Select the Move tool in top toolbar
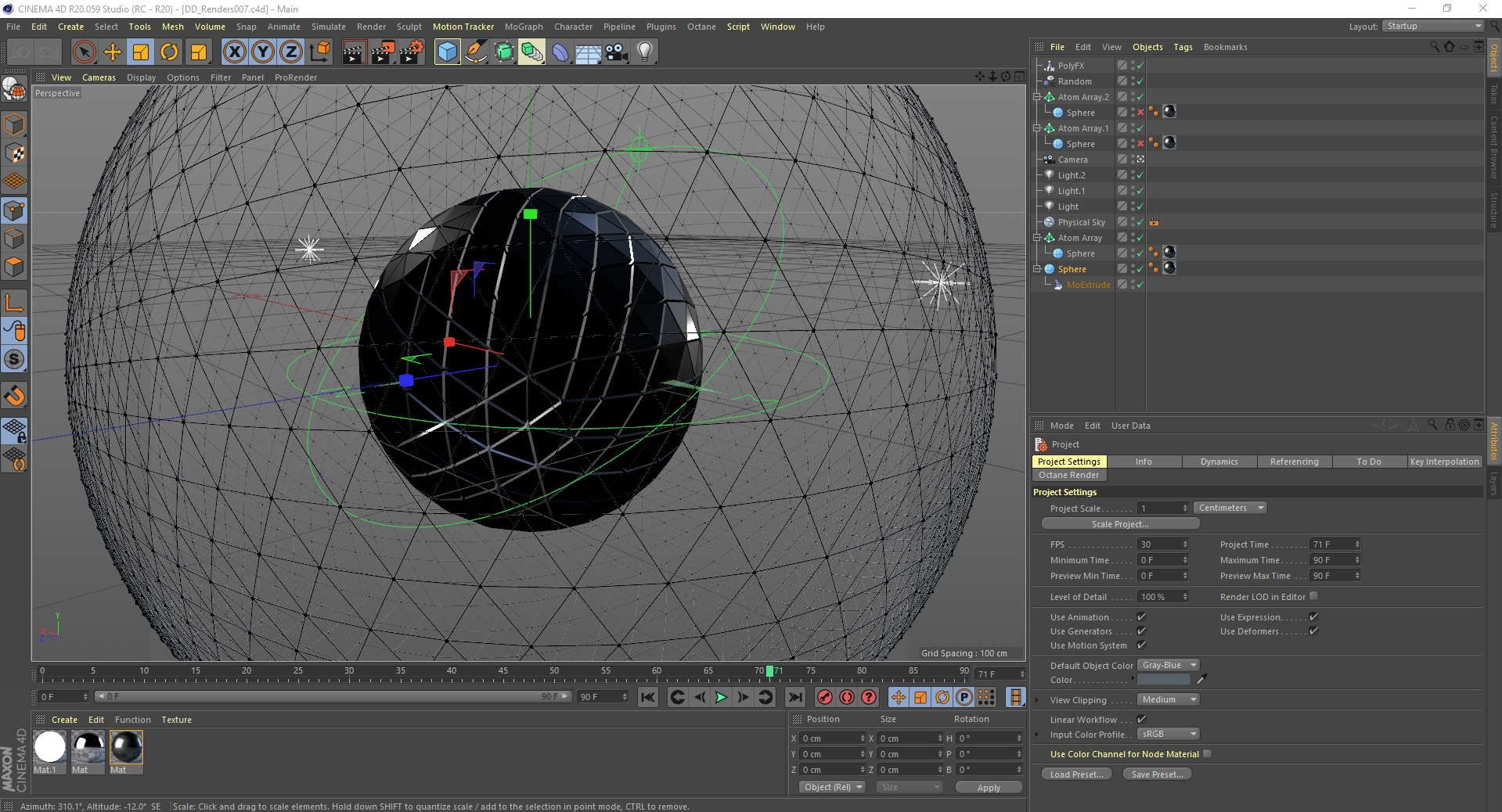Image resolution: width=1502 pixels, height=812 pixels. (x=113, y=52)
